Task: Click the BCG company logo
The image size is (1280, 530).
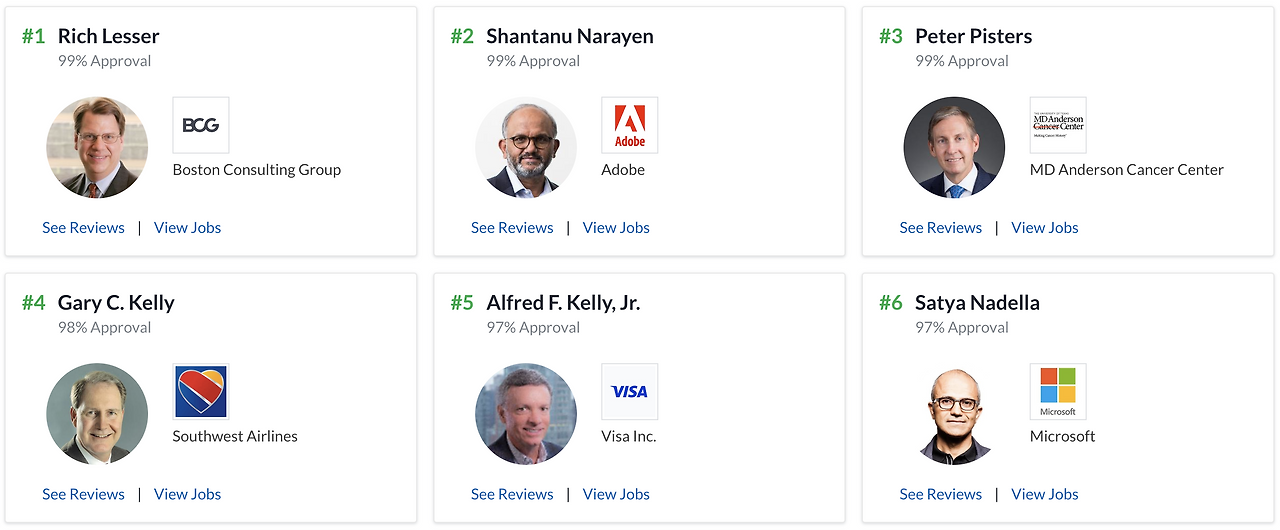Action: (x=200, y=125)
